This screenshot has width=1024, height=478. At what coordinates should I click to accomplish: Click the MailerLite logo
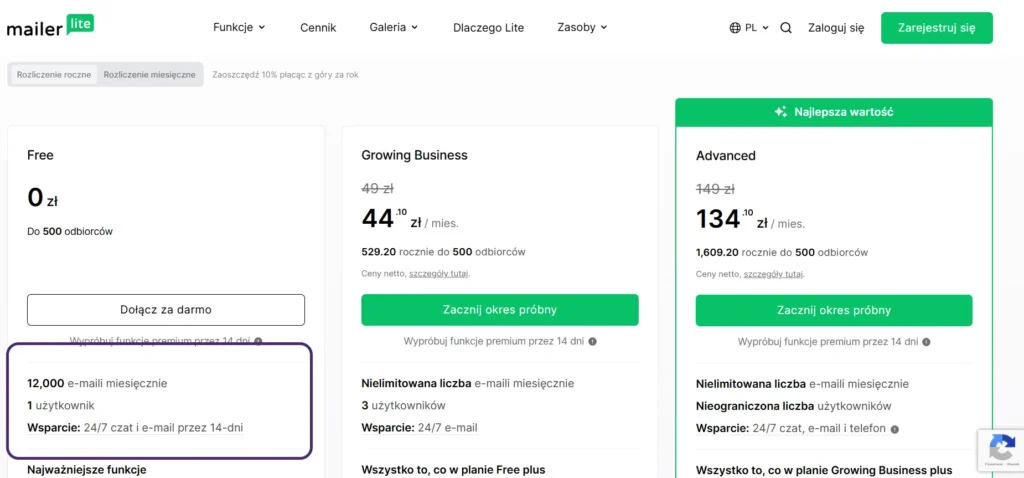50,27
